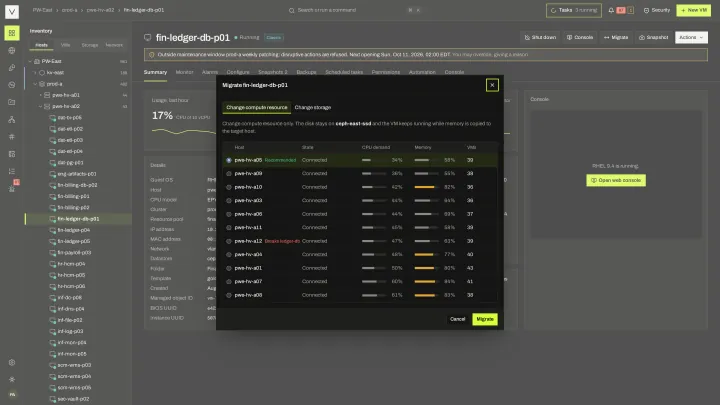Open the app logo home icon
720x405 pixels.
[12, 11]
